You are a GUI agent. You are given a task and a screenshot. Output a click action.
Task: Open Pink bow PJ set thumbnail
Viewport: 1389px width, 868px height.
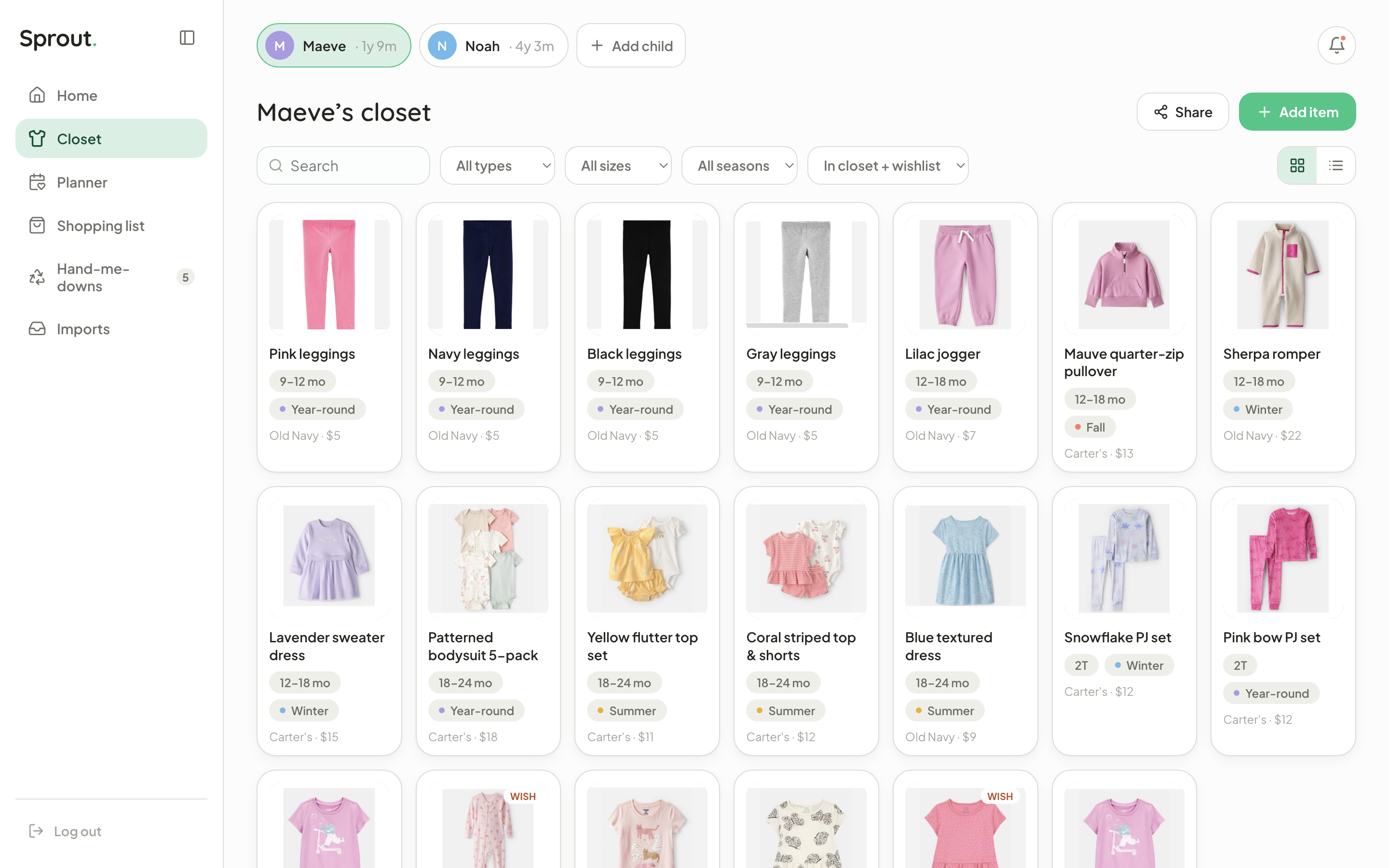click(1283, 558)
